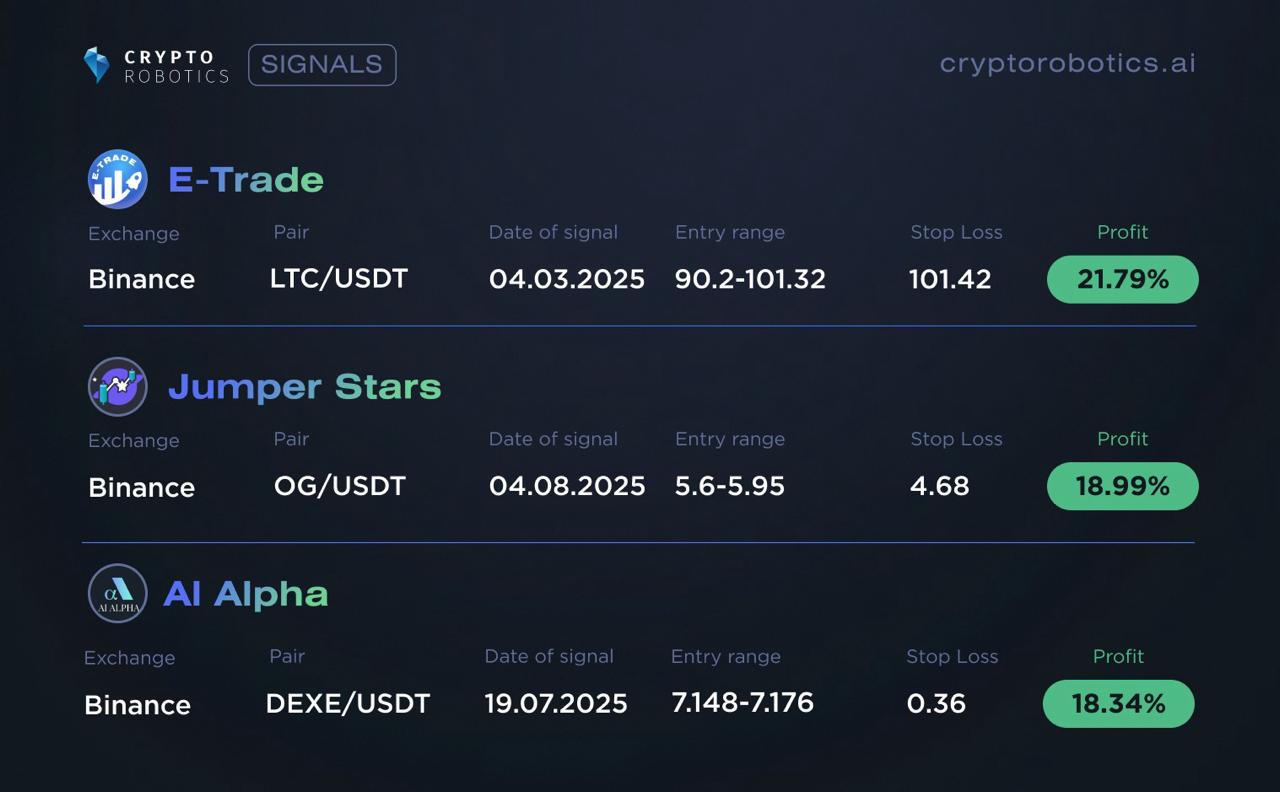
Task: Click the 4.68 stop loss value
Action: point(940,486)
